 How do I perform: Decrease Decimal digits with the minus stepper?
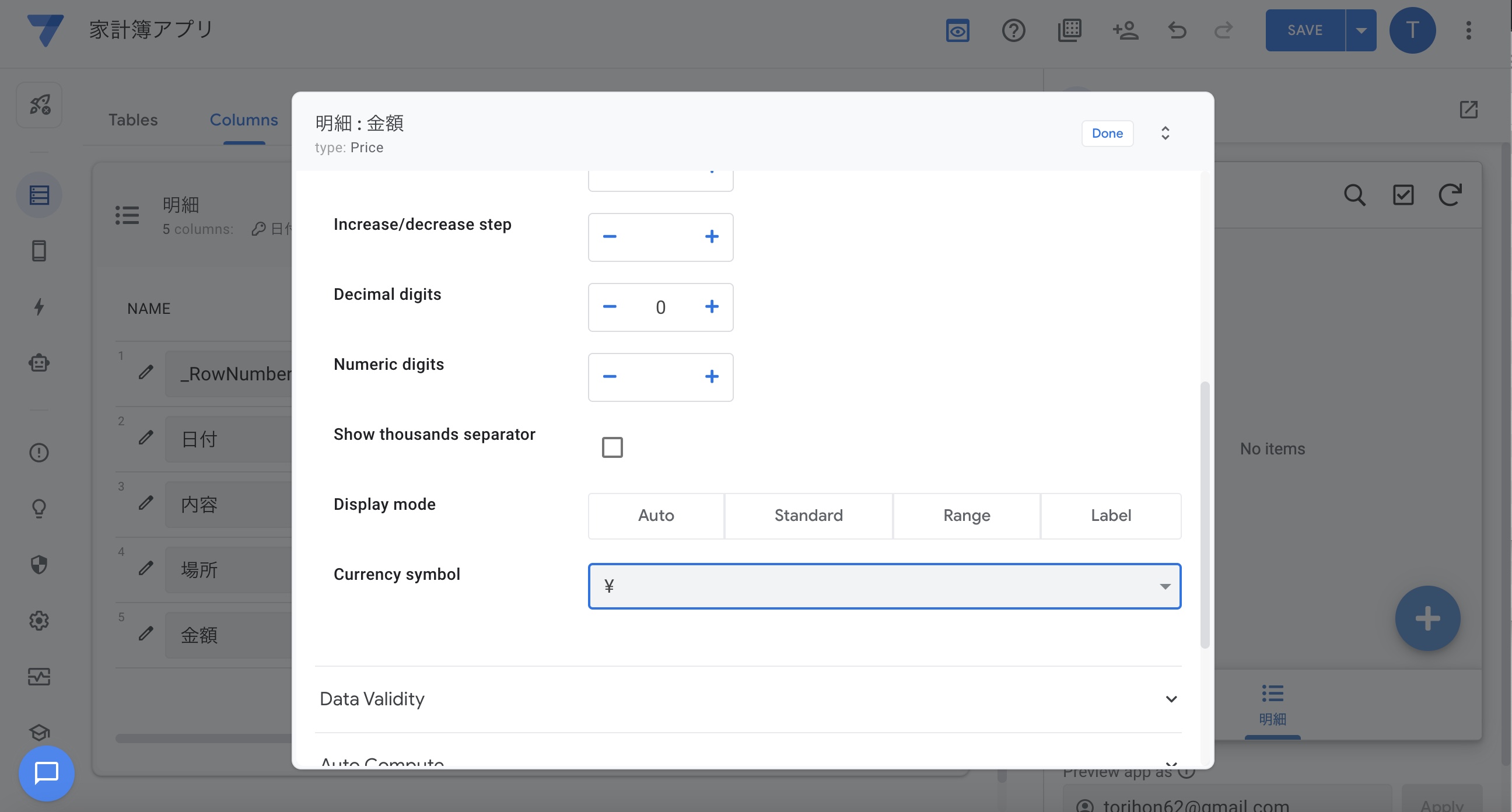pyautogui.click(x=609, y=306)
